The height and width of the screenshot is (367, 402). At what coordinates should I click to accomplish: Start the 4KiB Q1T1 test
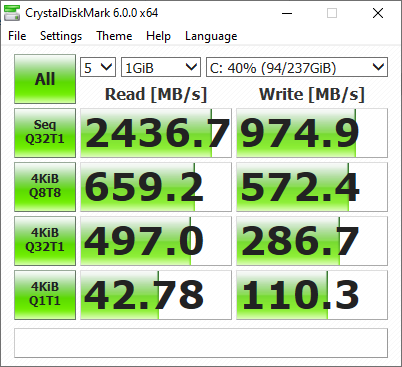click(45, 295)
